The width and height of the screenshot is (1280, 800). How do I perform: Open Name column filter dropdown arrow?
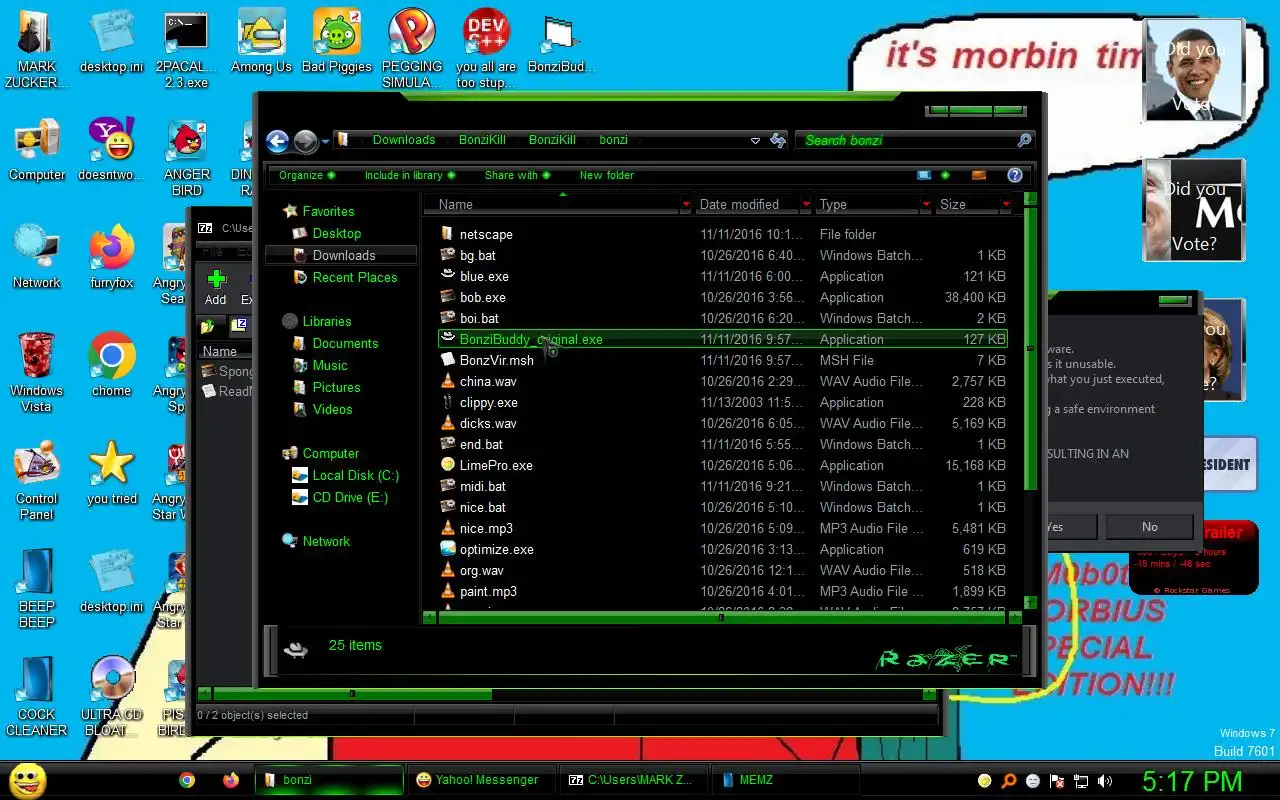[x=686, y=204]
